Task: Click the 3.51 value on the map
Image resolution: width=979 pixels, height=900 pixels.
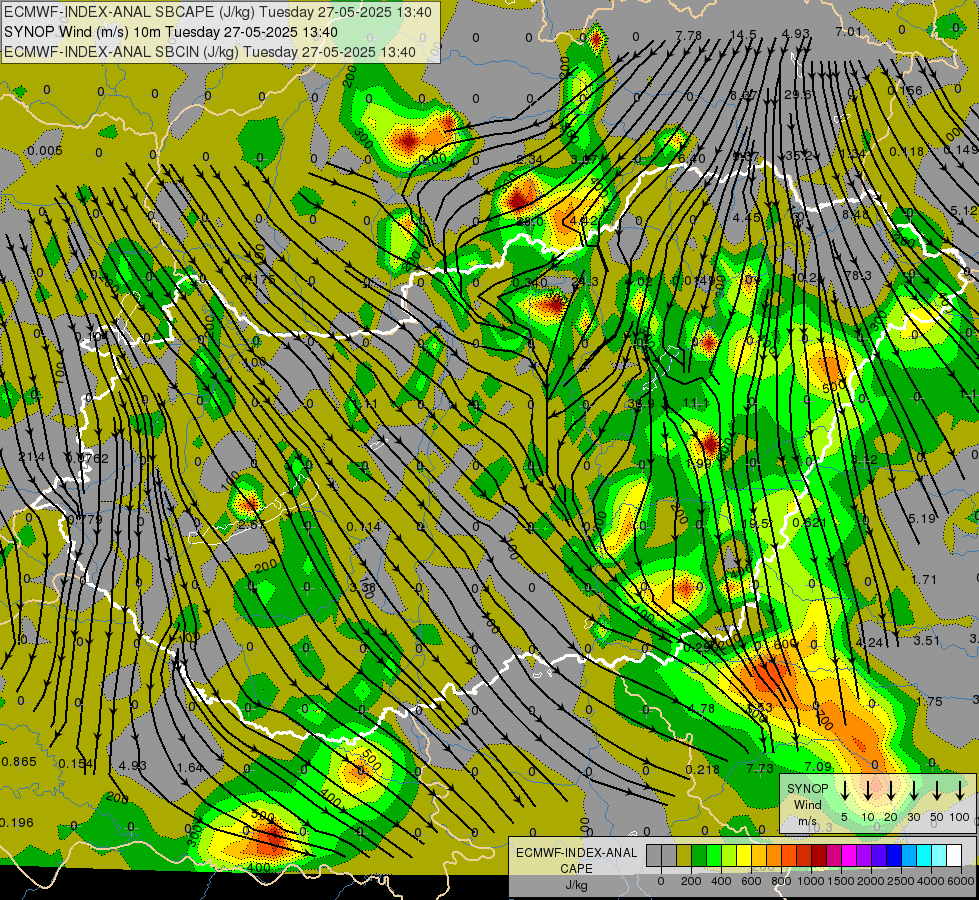Action: pos(927,640)
